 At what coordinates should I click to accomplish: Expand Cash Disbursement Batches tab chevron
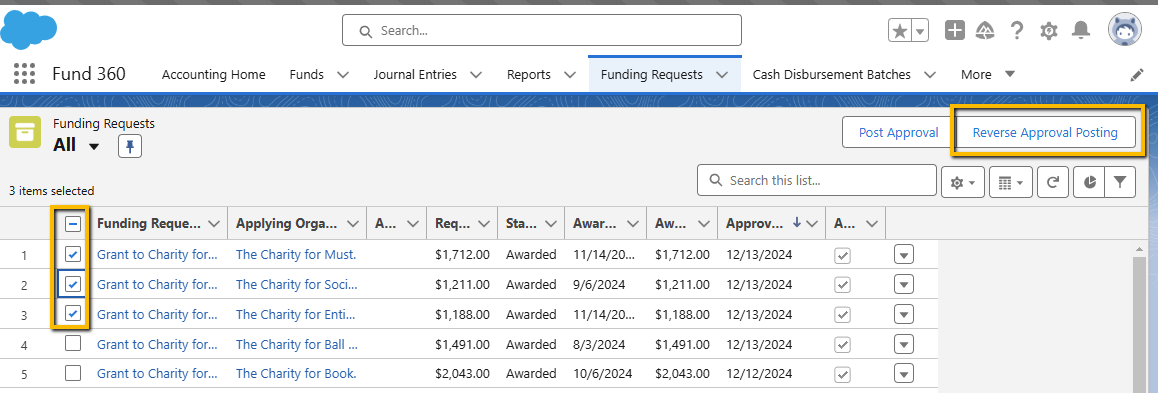pyautogui.click(x=930, y=75)
